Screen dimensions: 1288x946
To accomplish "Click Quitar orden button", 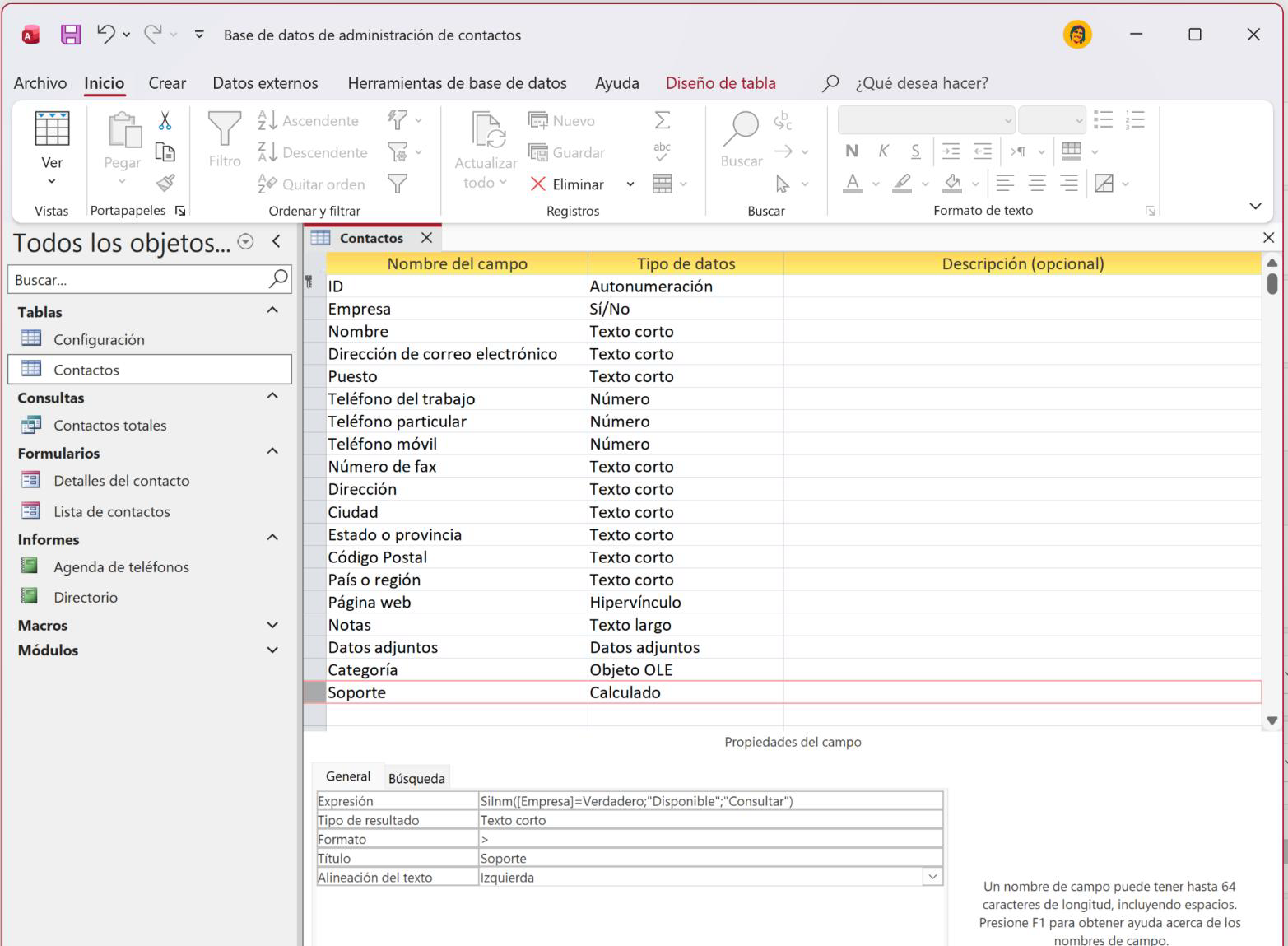I will click(x=311, y=184).
